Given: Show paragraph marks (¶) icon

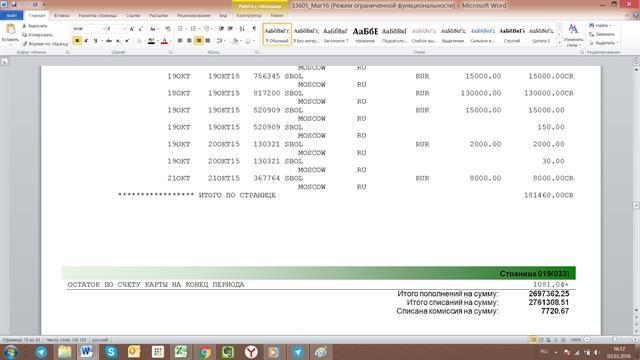Looking at the screenshot, I should click(x=254, y=29).
